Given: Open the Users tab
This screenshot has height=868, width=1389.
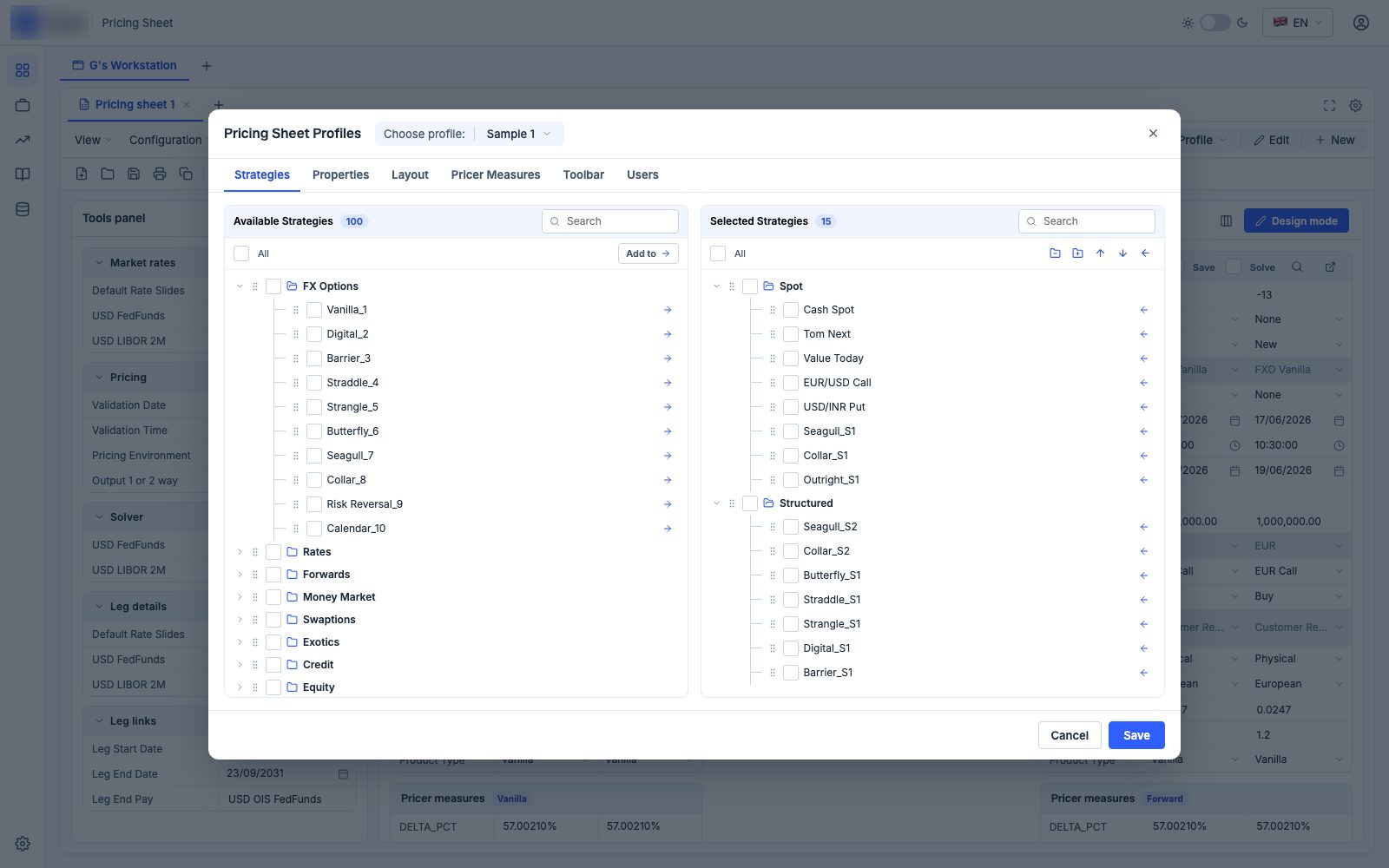Looking at the screenshot, I should 642,174.
